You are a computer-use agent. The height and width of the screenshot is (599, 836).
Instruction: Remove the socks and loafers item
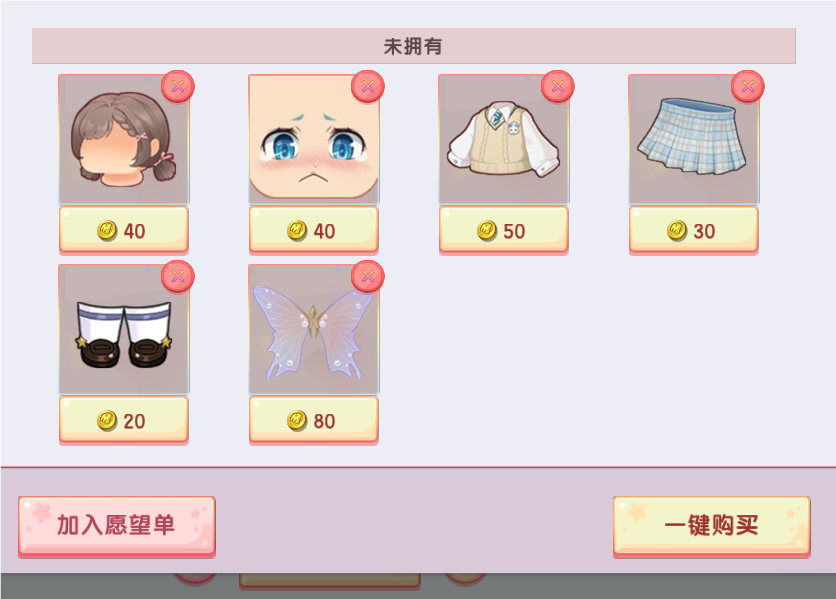click(178, 276)
